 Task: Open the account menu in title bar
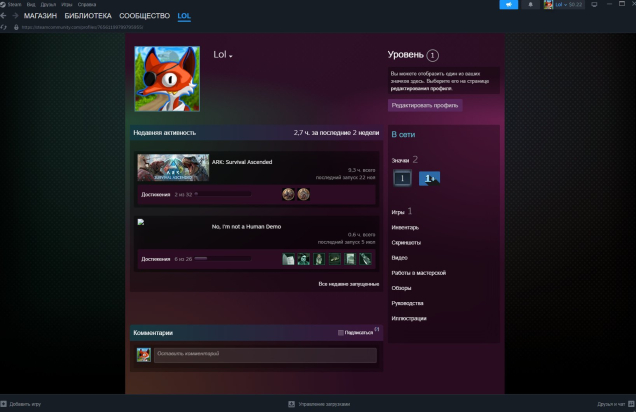564,5
